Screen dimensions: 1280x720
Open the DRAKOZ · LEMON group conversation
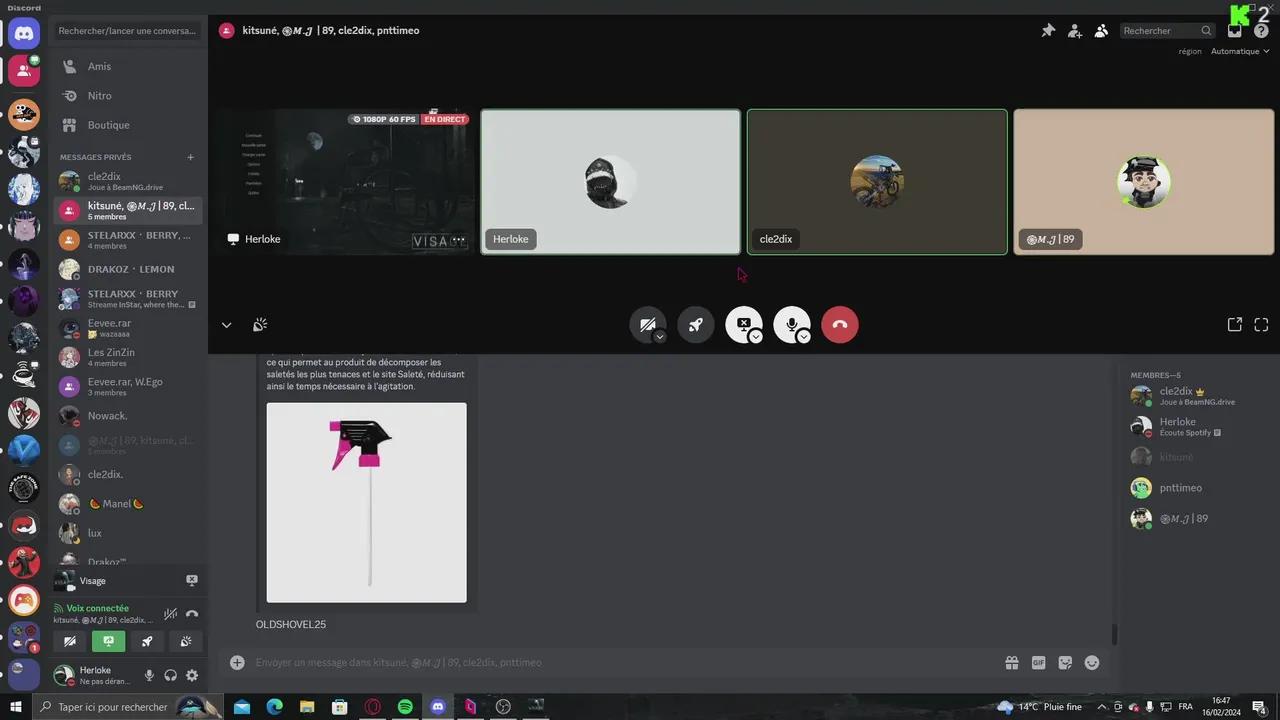[130, 270]
